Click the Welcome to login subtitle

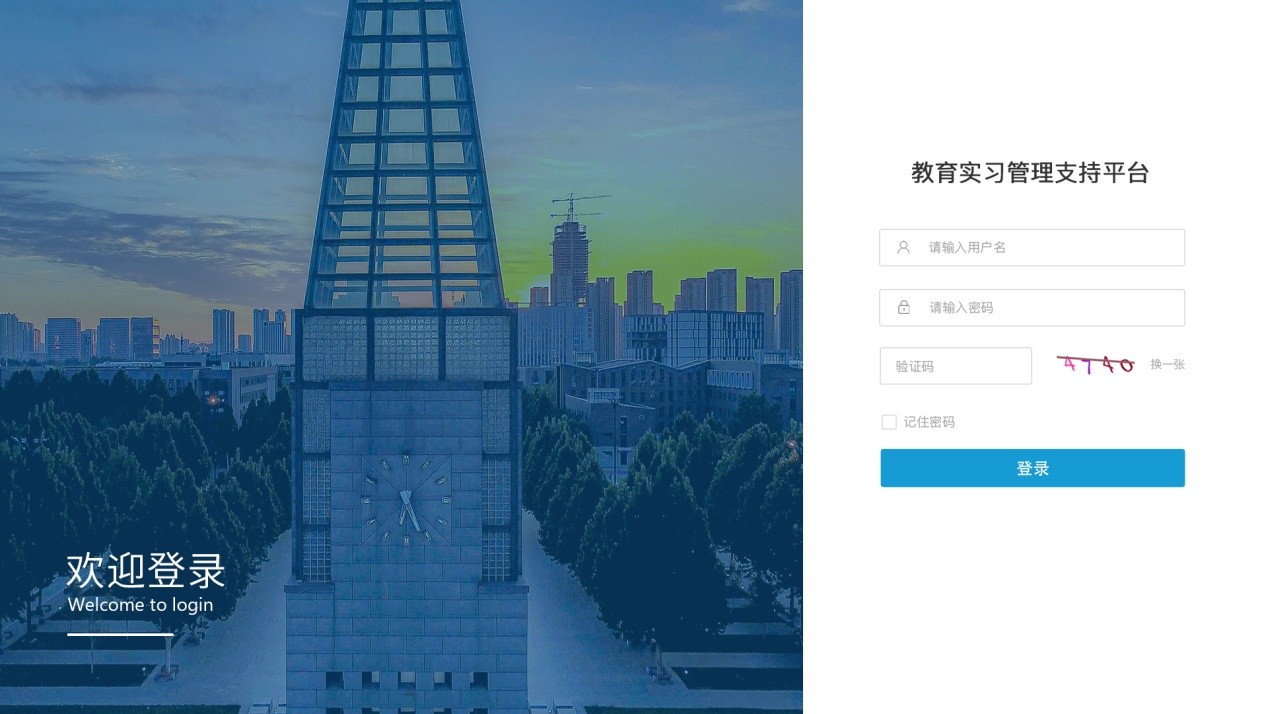pos(140,604)
